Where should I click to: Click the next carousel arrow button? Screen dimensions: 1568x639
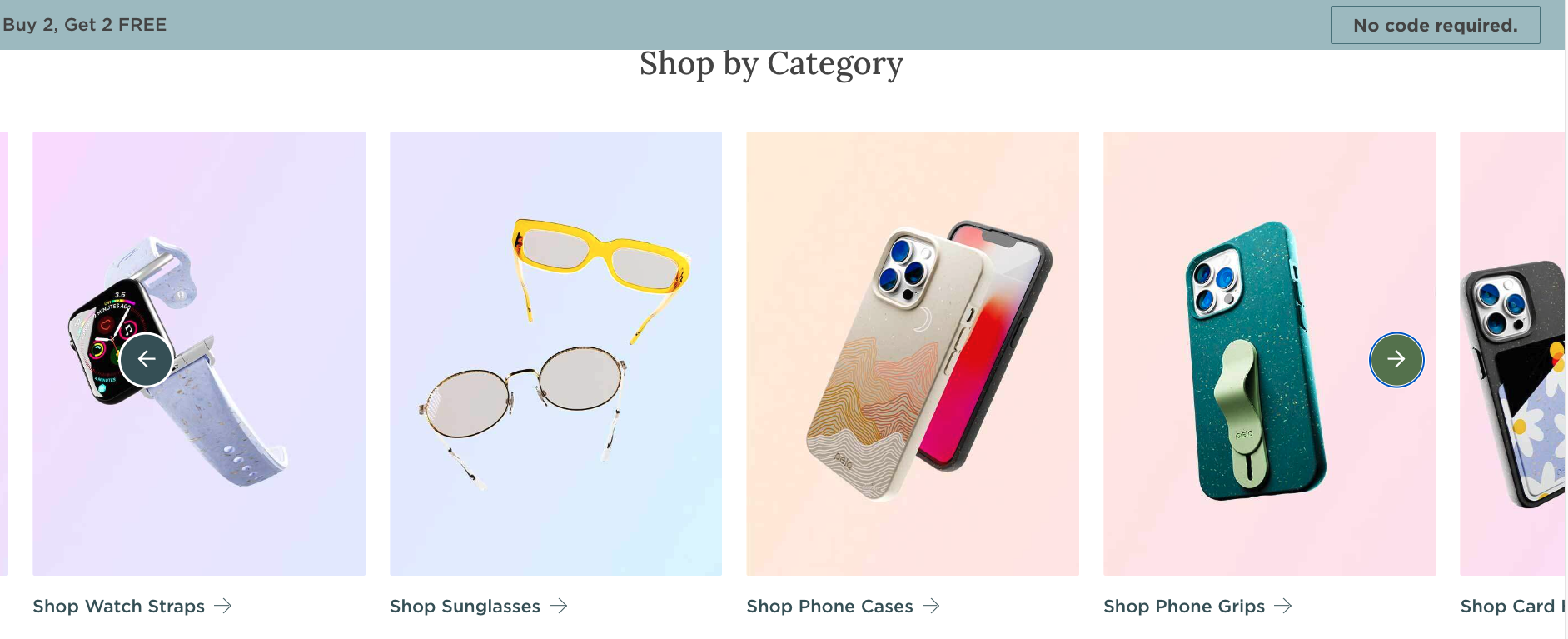(x=1396, y=359)
